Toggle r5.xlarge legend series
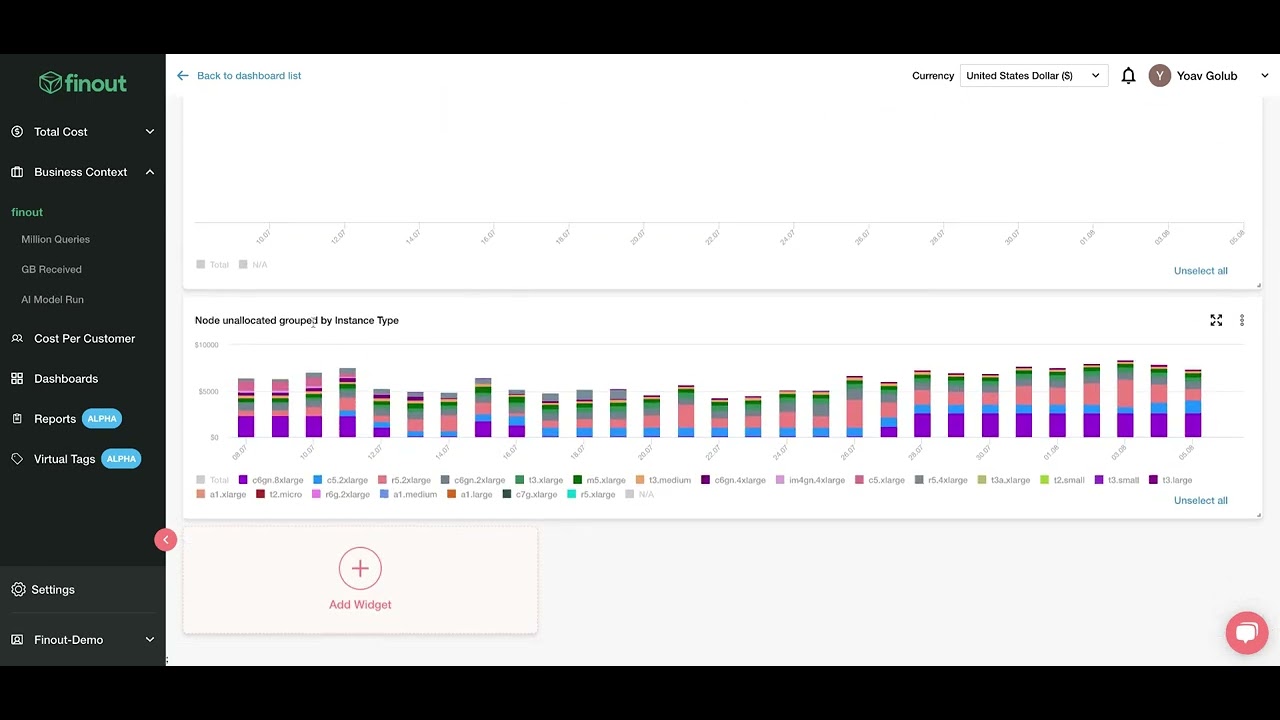Viewport: 1280px width, 720px height. pos(591,494)
